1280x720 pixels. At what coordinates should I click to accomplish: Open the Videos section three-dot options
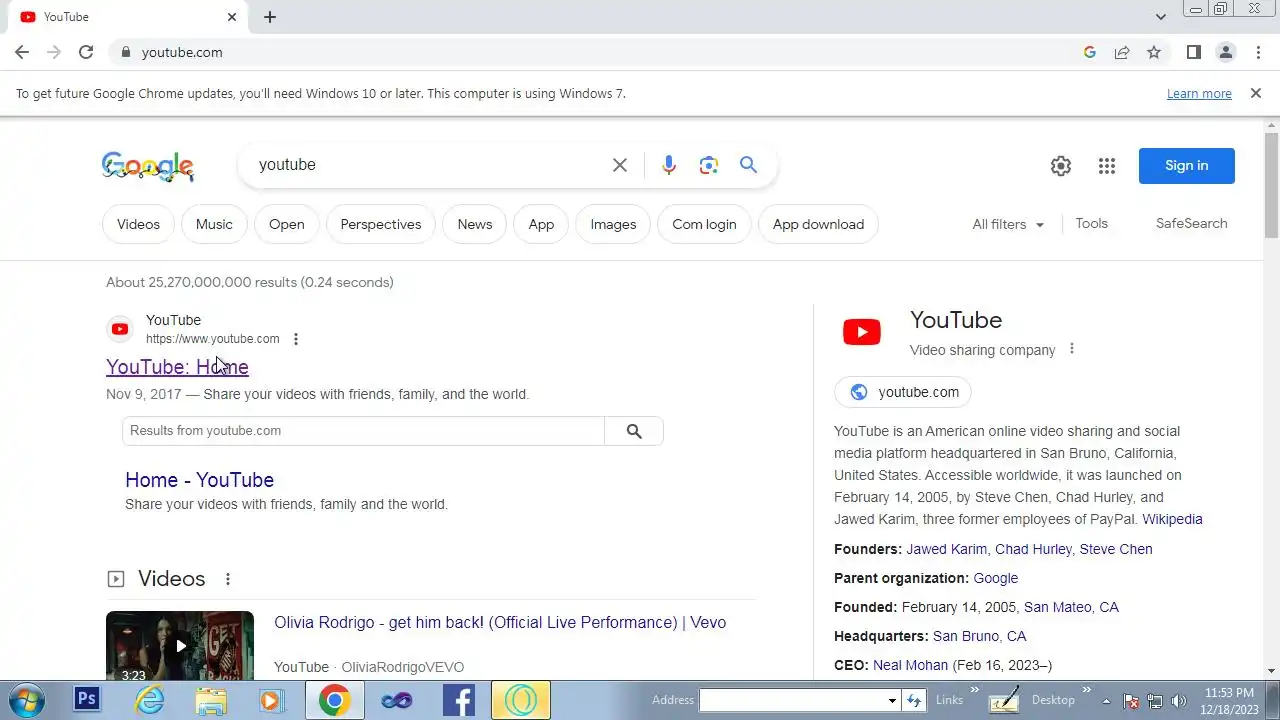[228, 579]
